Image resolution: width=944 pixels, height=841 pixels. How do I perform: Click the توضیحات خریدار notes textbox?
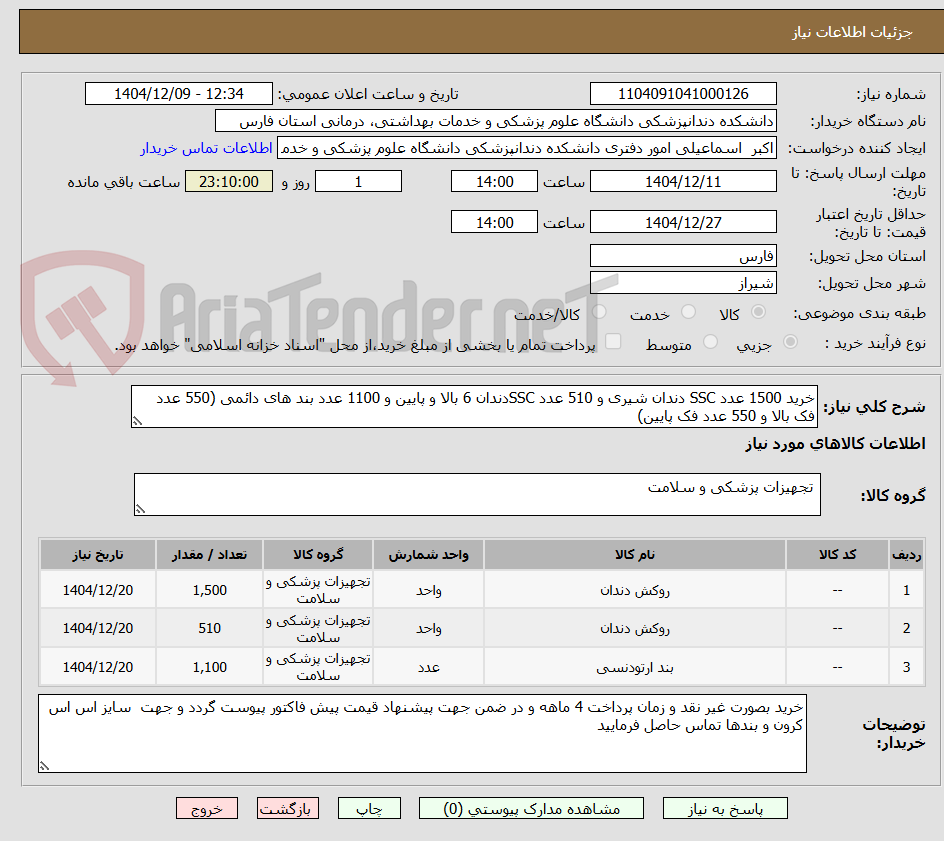tap(422, 733)
